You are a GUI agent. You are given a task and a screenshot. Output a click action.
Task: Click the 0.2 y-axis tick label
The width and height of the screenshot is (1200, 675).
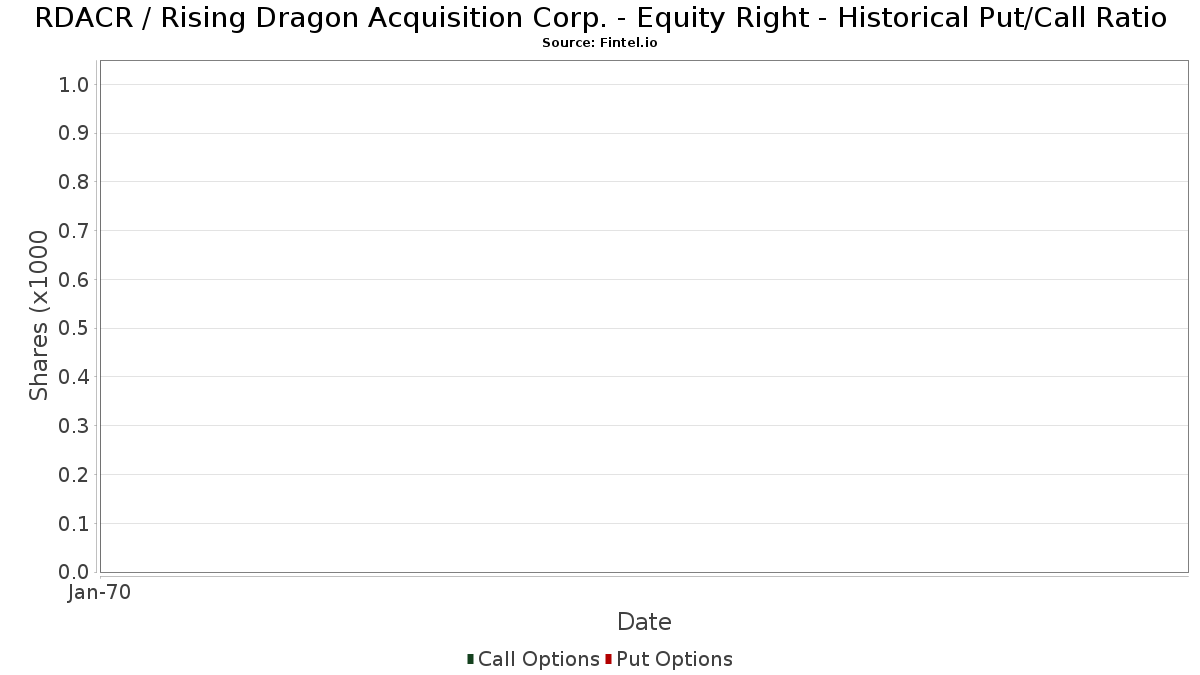click(x=75, y=475)
